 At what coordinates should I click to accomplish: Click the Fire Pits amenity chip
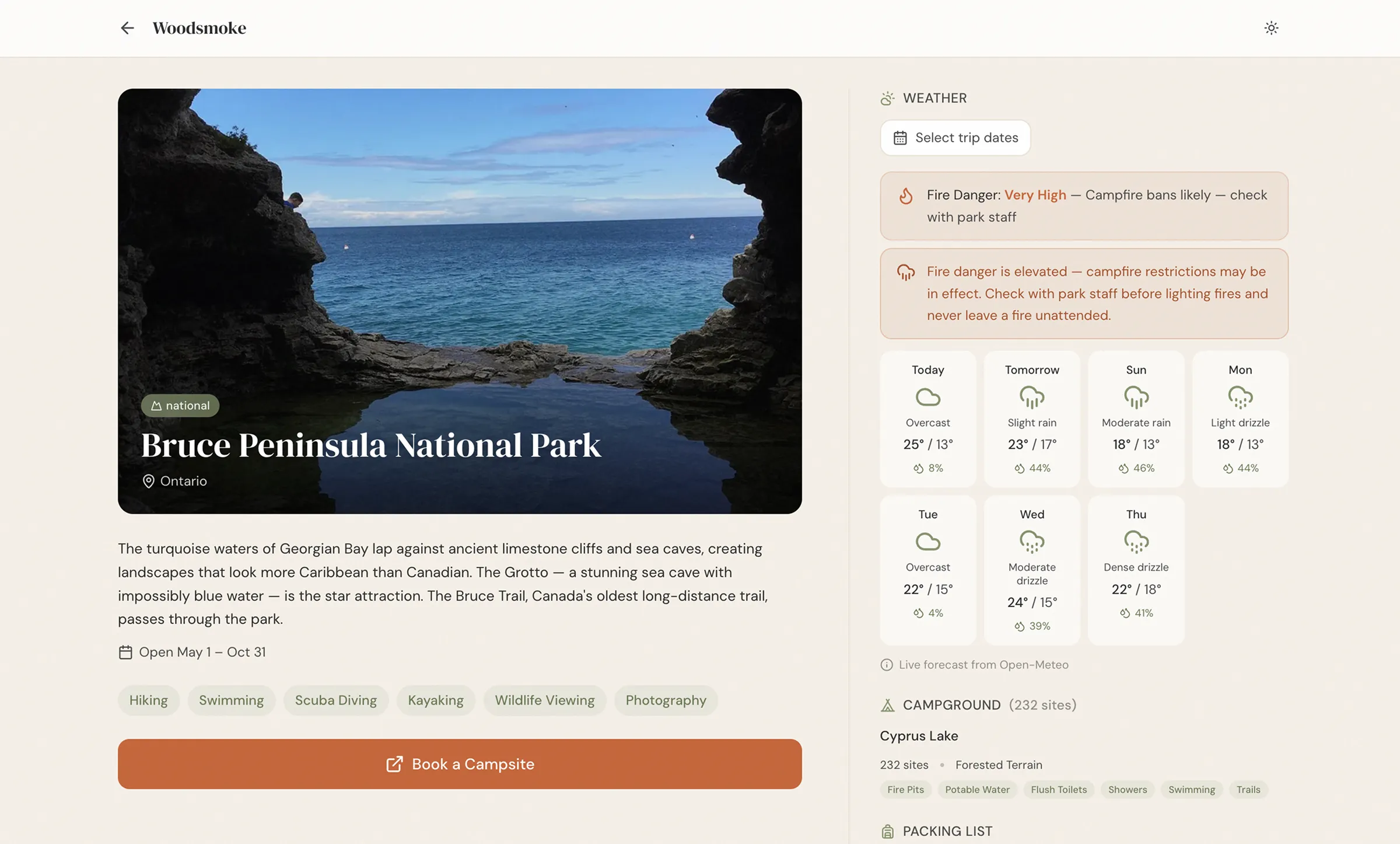click(905, 790)
